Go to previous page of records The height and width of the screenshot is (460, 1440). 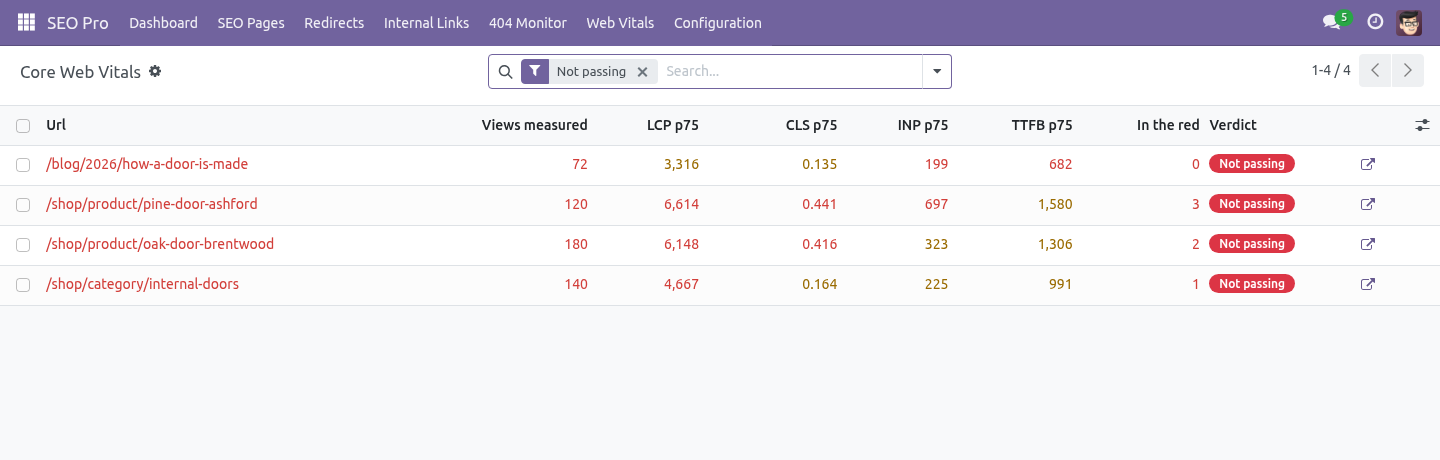1375,70
